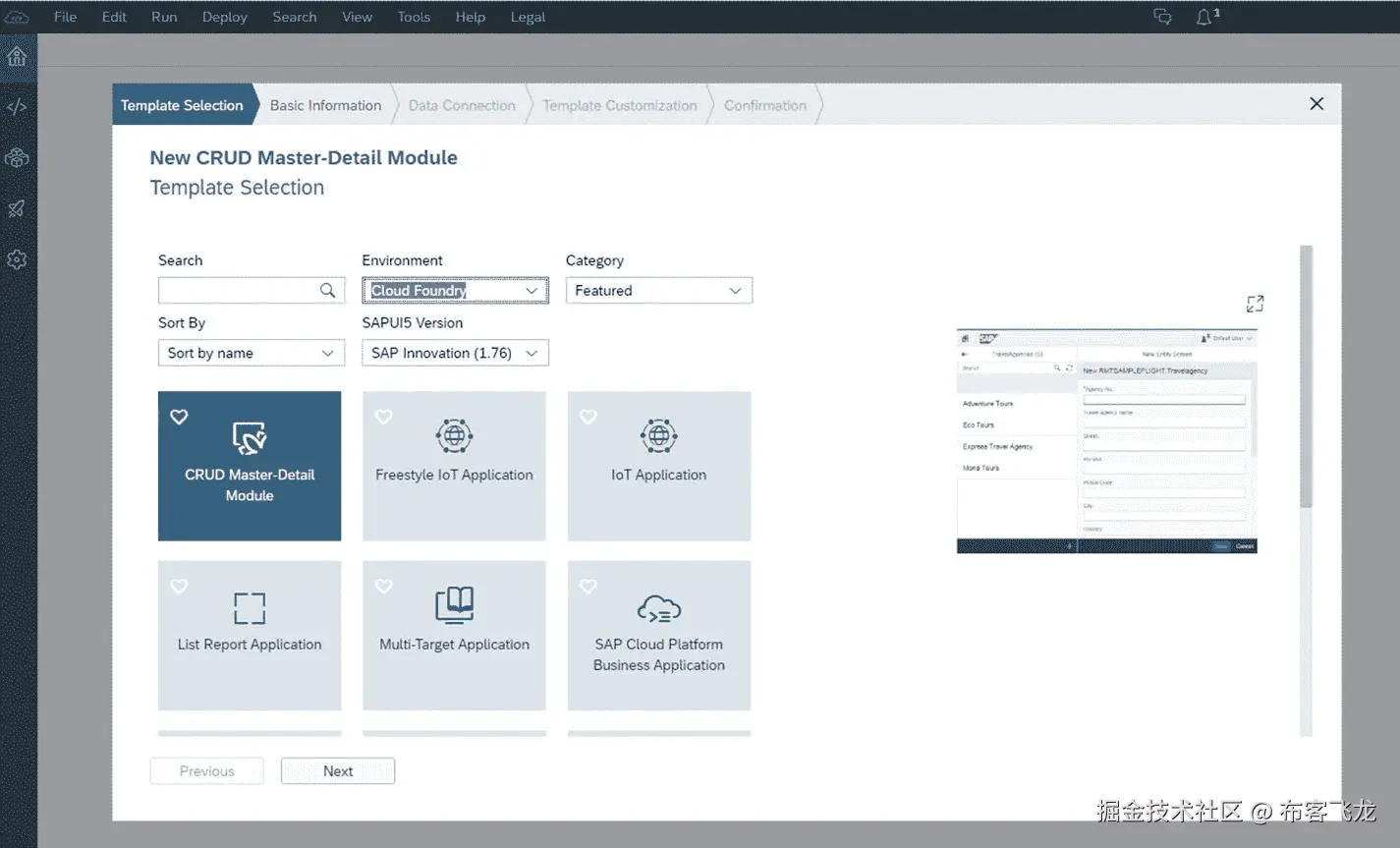Select the Template Customization wizard step
Viewport: 1400px width, 848px height.
(619, 105)
